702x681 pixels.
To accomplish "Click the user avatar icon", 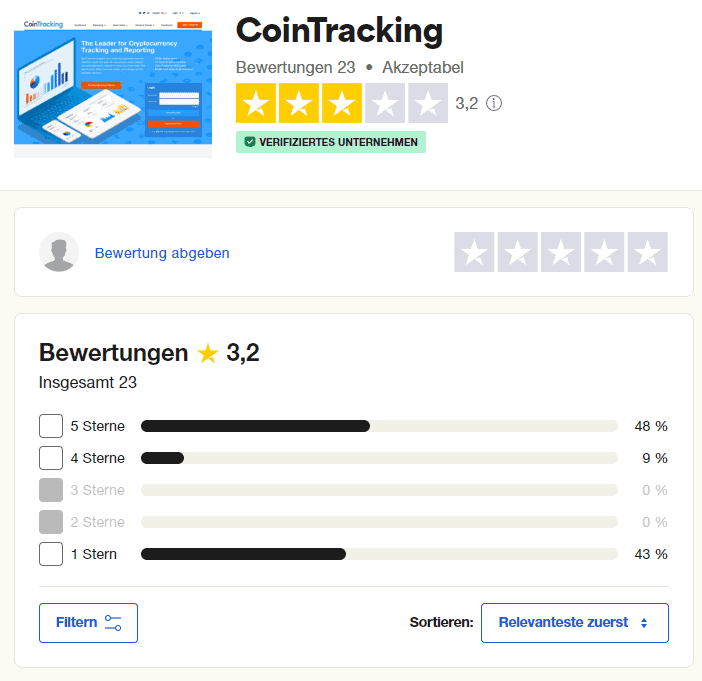I will [x=59, y=252].
